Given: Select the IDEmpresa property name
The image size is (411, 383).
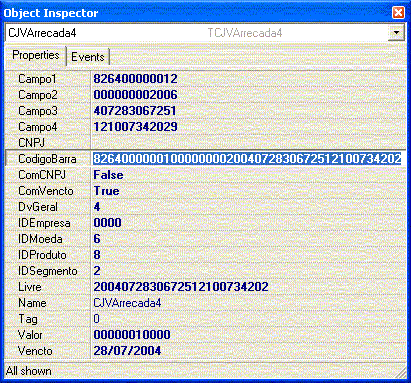Looking at the screenshot, I should click(x=44, y=223).
